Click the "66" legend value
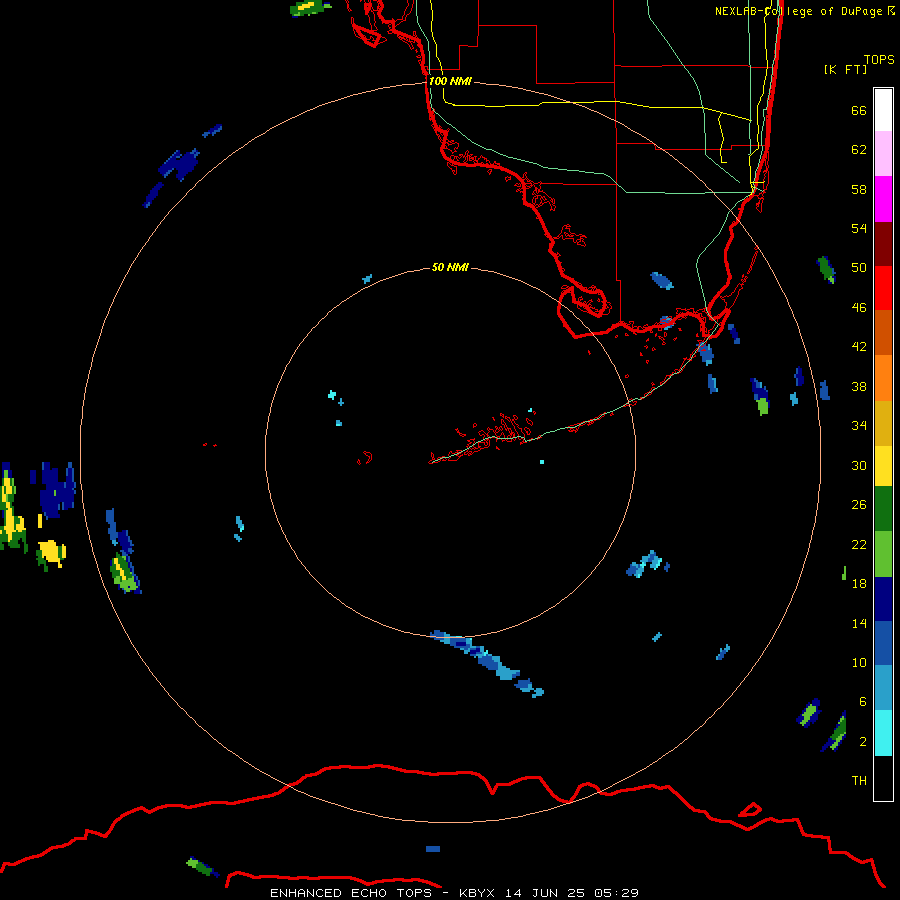Viewport: 900px width, 900px height. coord(859,110)
